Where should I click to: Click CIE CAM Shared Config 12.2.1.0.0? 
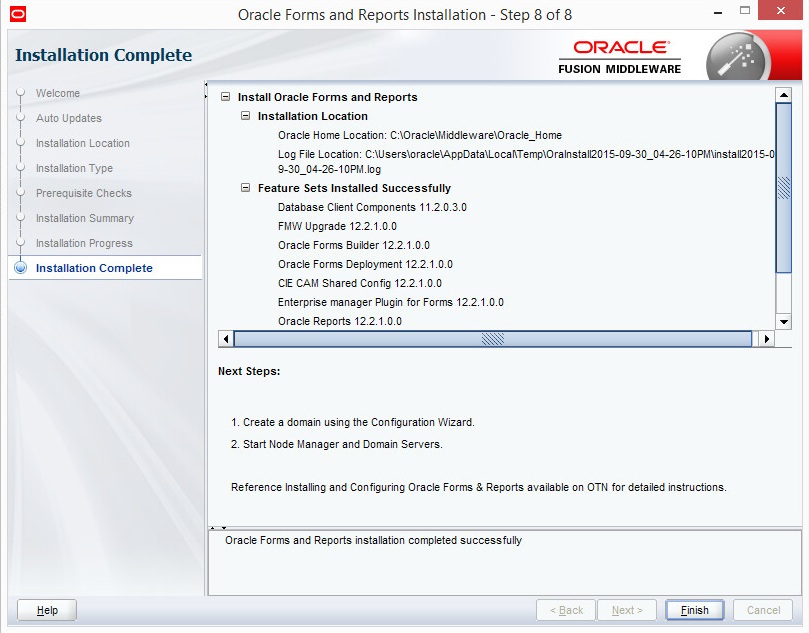[360, 283]
